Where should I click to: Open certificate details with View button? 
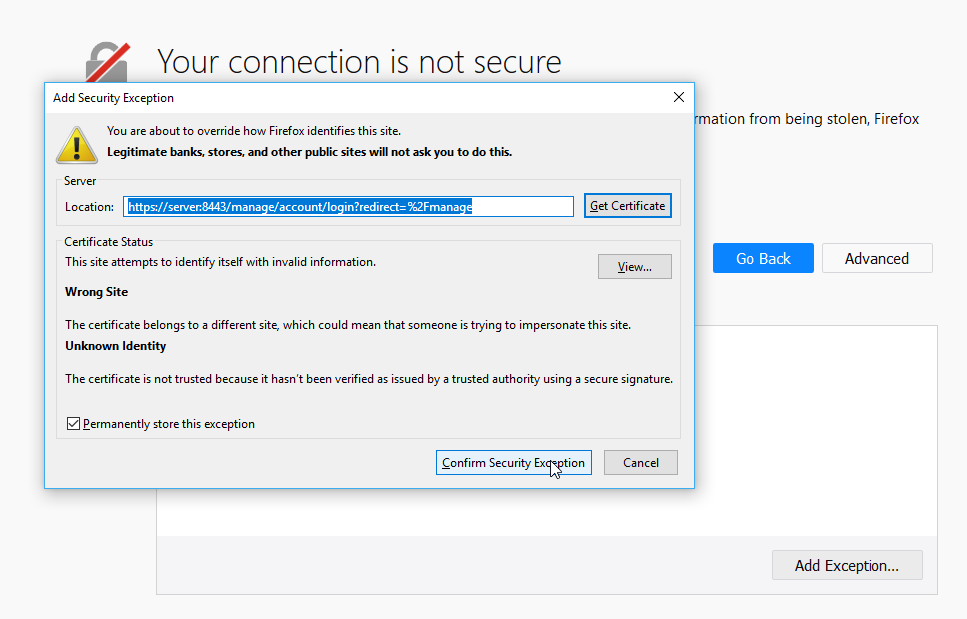634,267
